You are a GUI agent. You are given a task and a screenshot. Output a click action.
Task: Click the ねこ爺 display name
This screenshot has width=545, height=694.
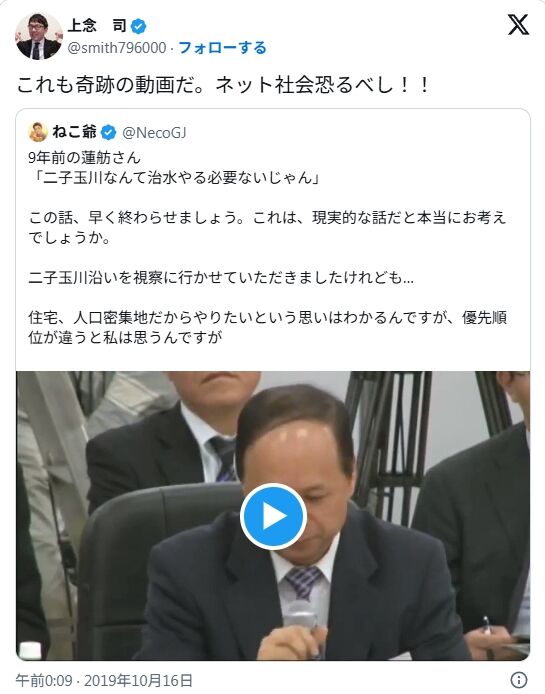(74, 131)
